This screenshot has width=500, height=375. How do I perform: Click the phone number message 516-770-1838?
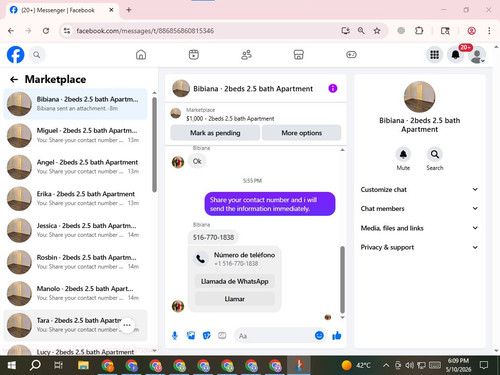point(213,237)
